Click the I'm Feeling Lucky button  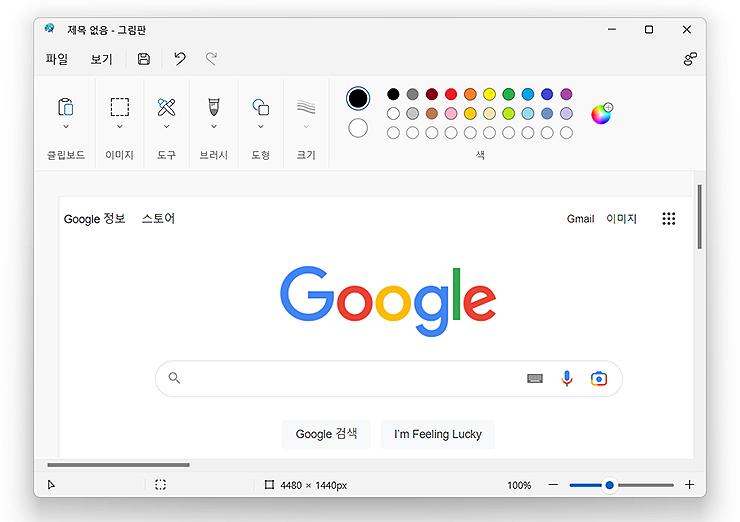tap(437, 434)
